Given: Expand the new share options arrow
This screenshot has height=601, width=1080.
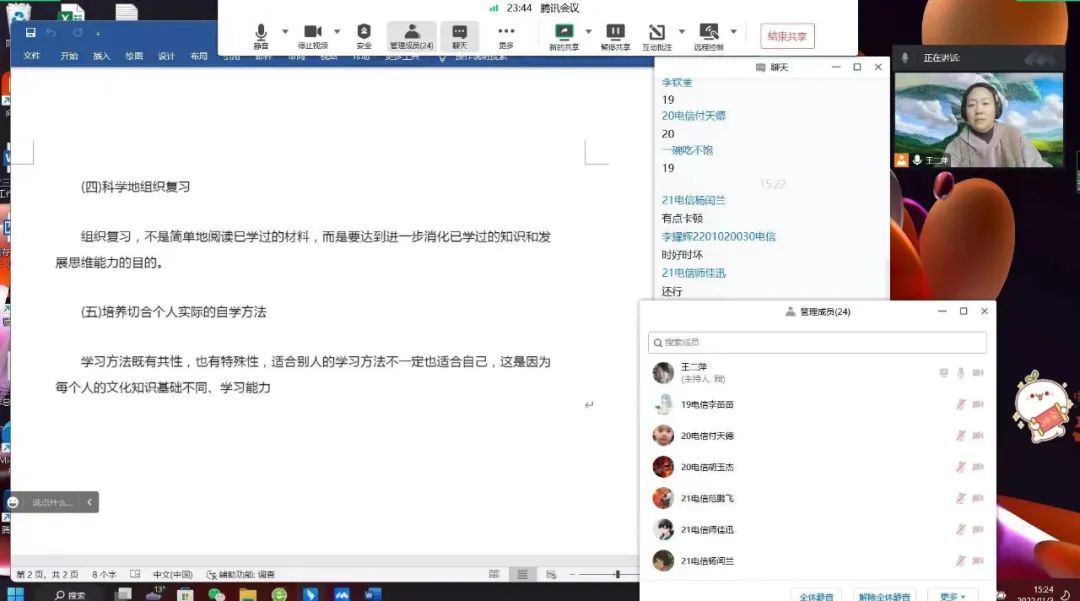Looking at the screenshot, I should point(588,32).
